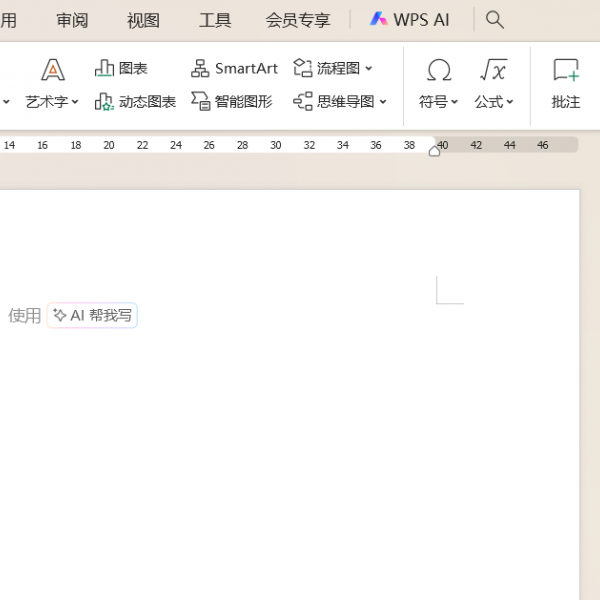Click the WPS AI button
The width and height of the screenshot is (600, 600).
[x=410, y=19]
